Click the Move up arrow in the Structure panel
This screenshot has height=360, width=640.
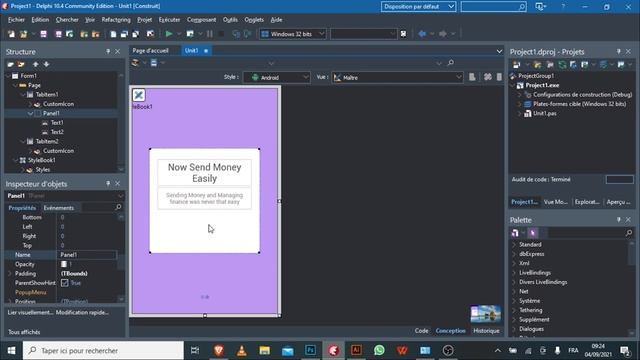point(36,64)
